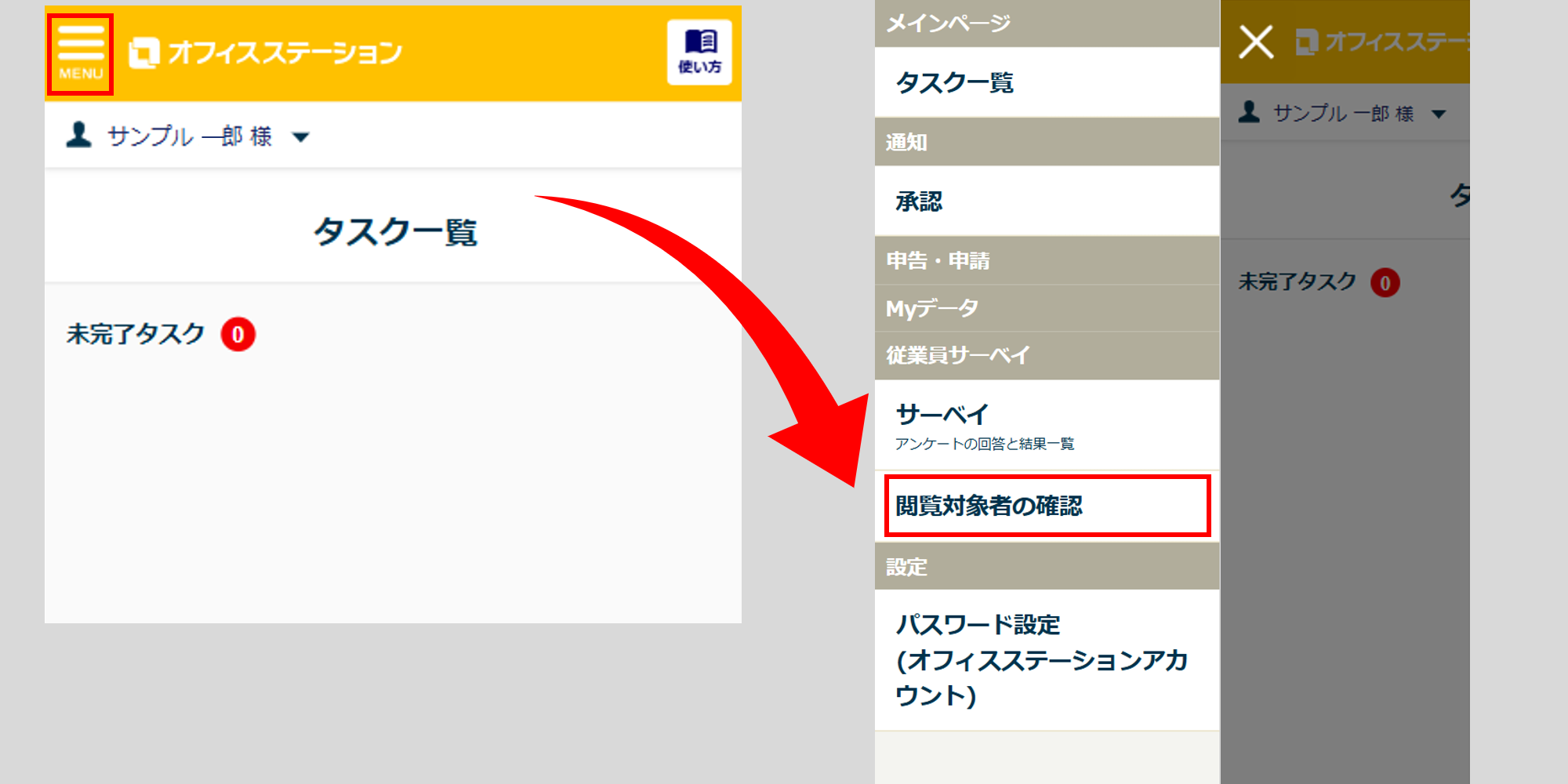
Task: Collapse the 従業員サーベイ section
Action: [x=1047, y=356]
